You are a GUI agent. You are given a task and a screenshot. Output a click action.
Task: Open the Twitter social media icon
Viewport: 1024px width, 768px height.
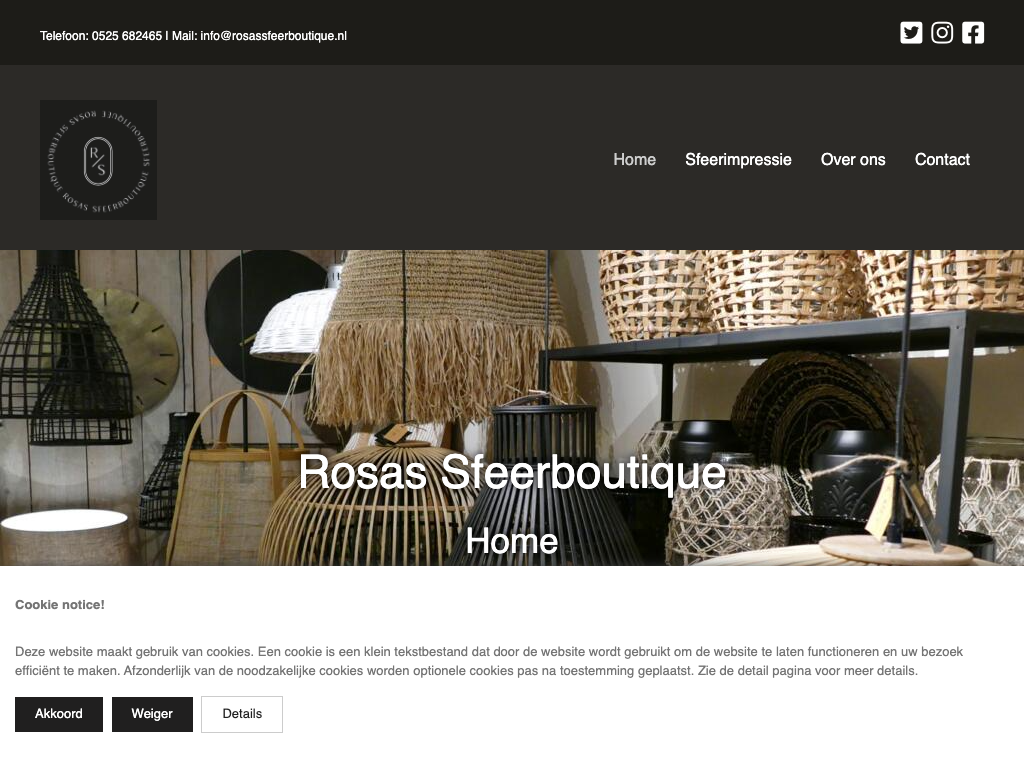coord(911,33)
